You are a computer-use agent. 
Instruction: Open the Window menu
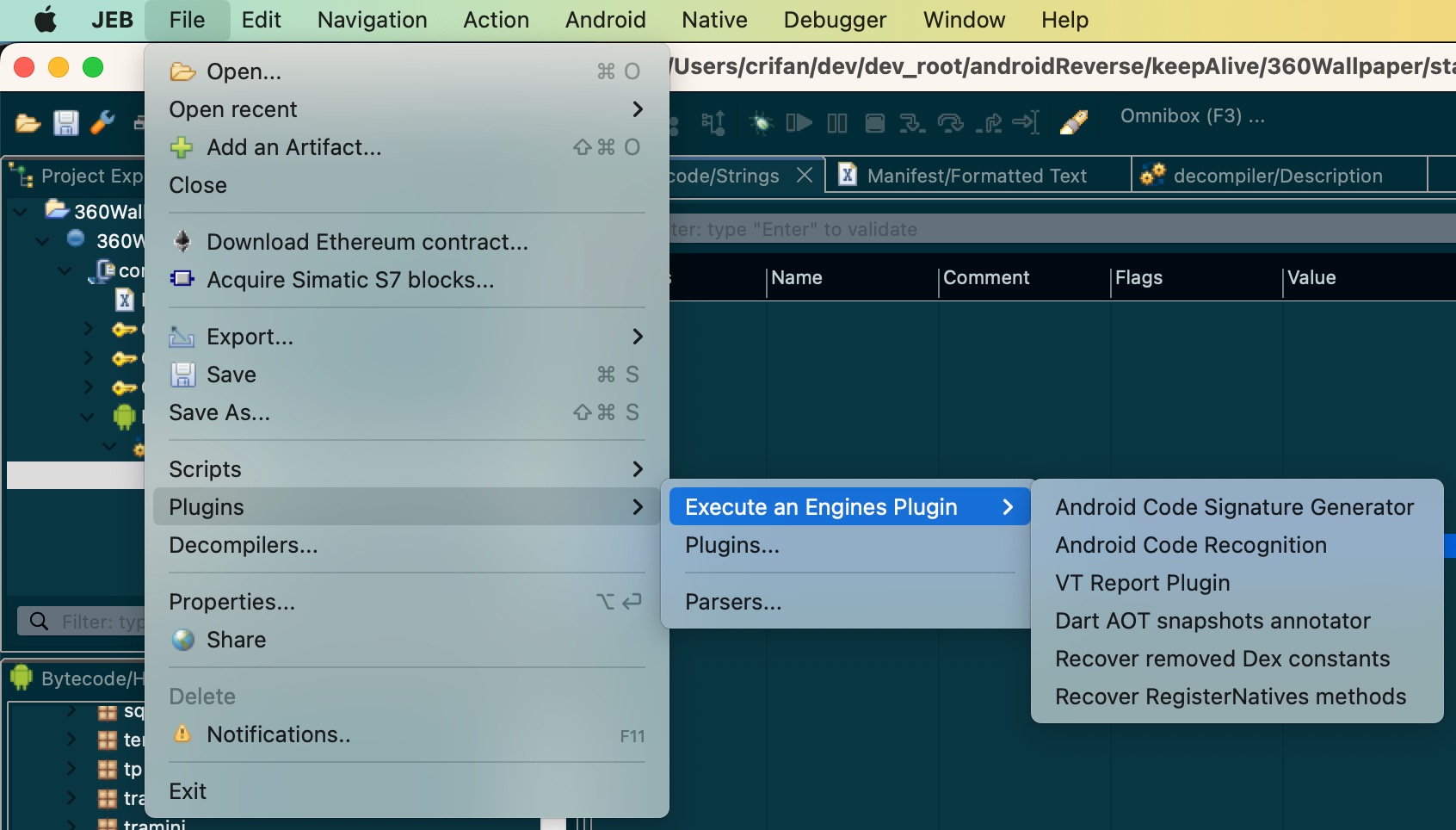(x=964, y=20)
